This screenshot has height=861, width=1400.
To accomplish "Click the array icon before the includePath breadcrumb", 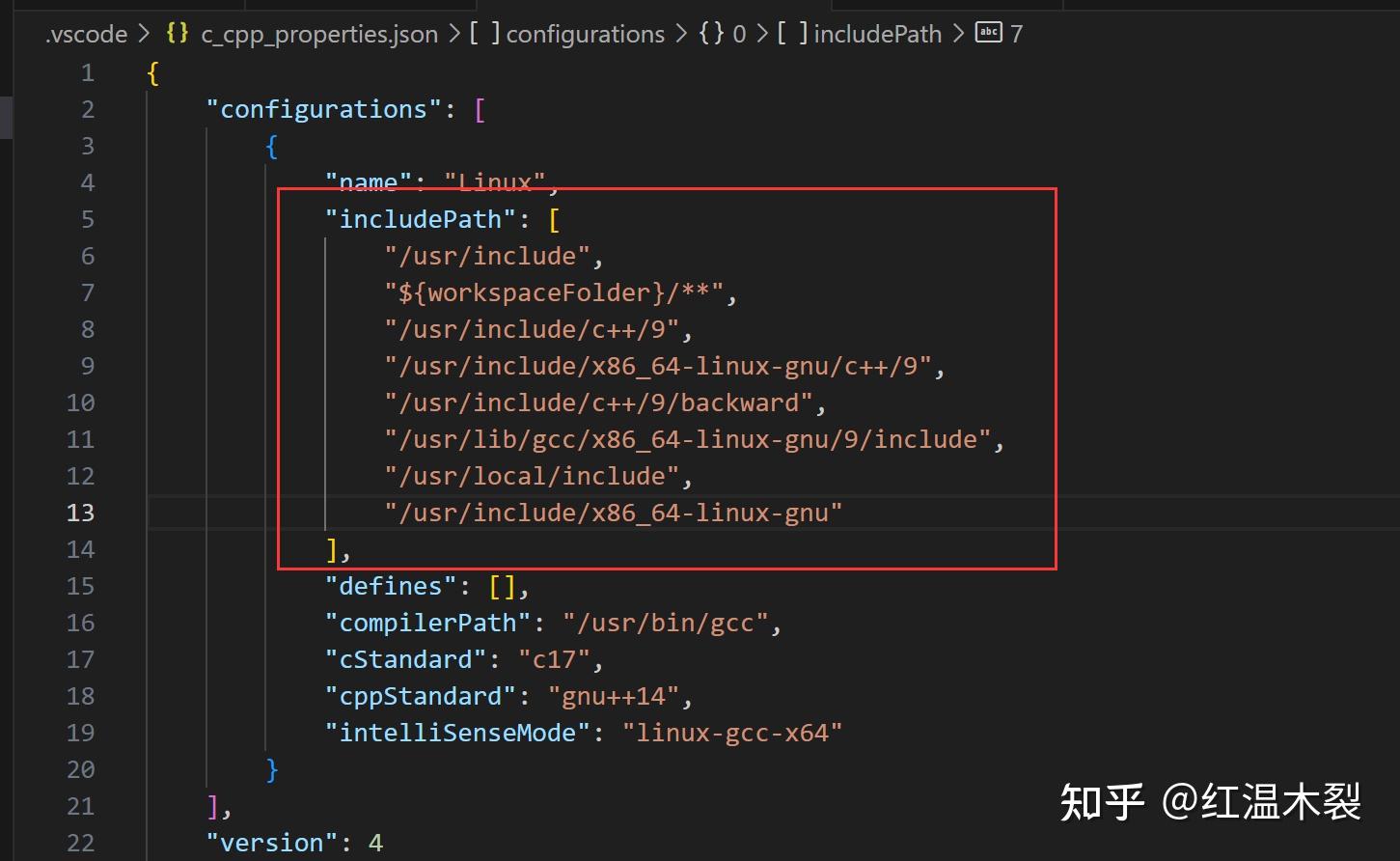I will 794,33.
